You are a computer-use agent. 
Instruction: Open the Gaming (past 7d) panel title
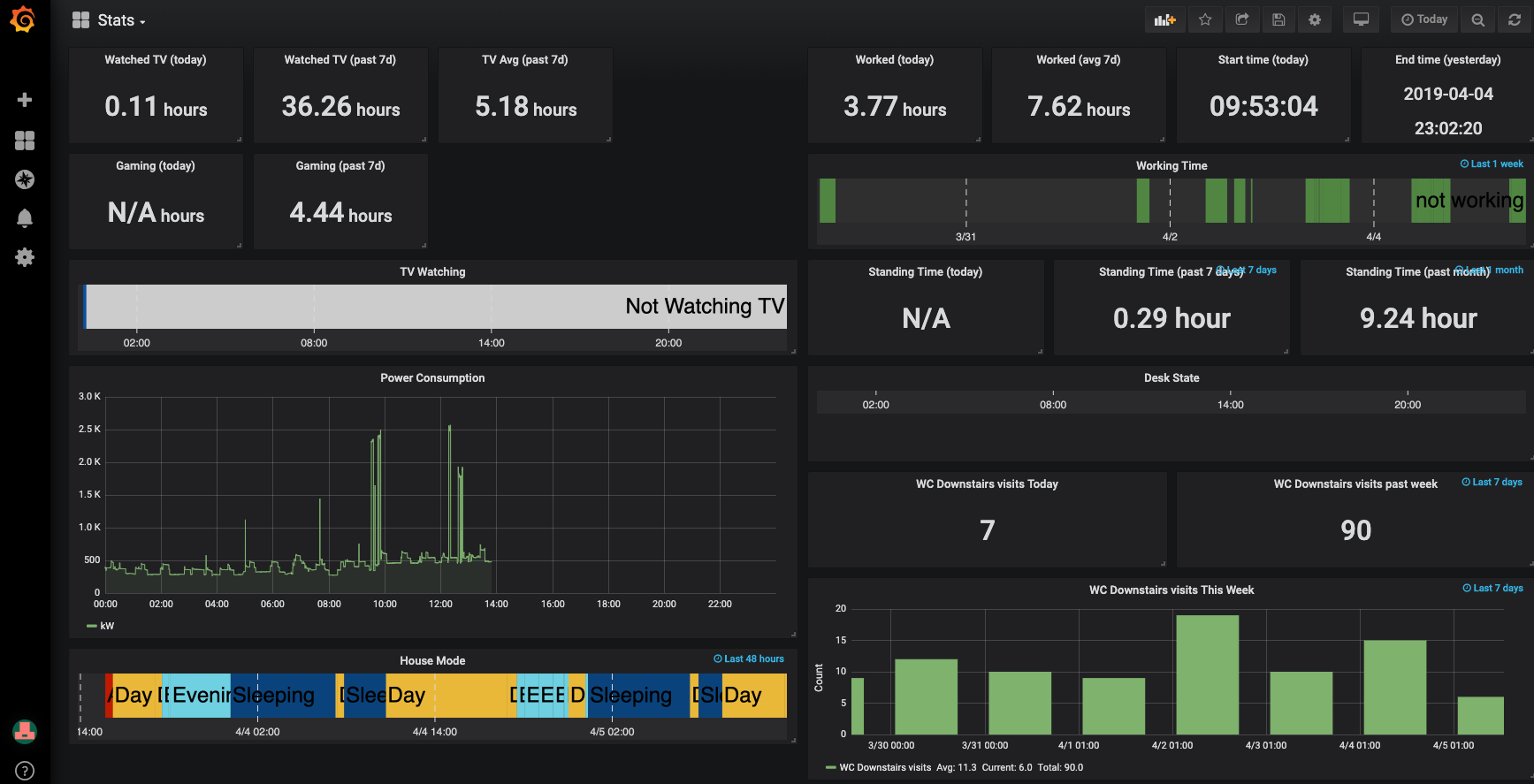point(340,166)
